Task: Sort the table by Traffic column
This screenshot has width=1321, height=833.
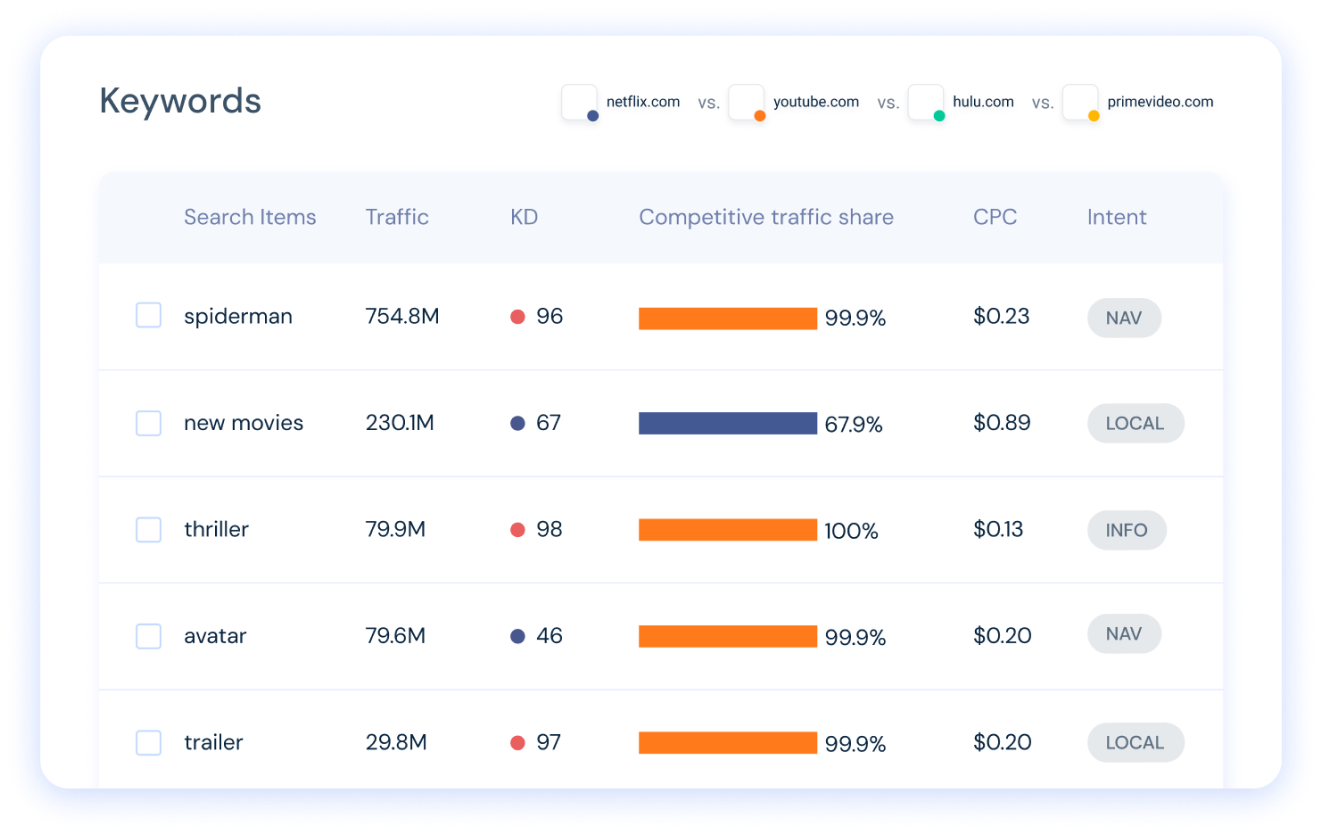Action: [397, 217]
